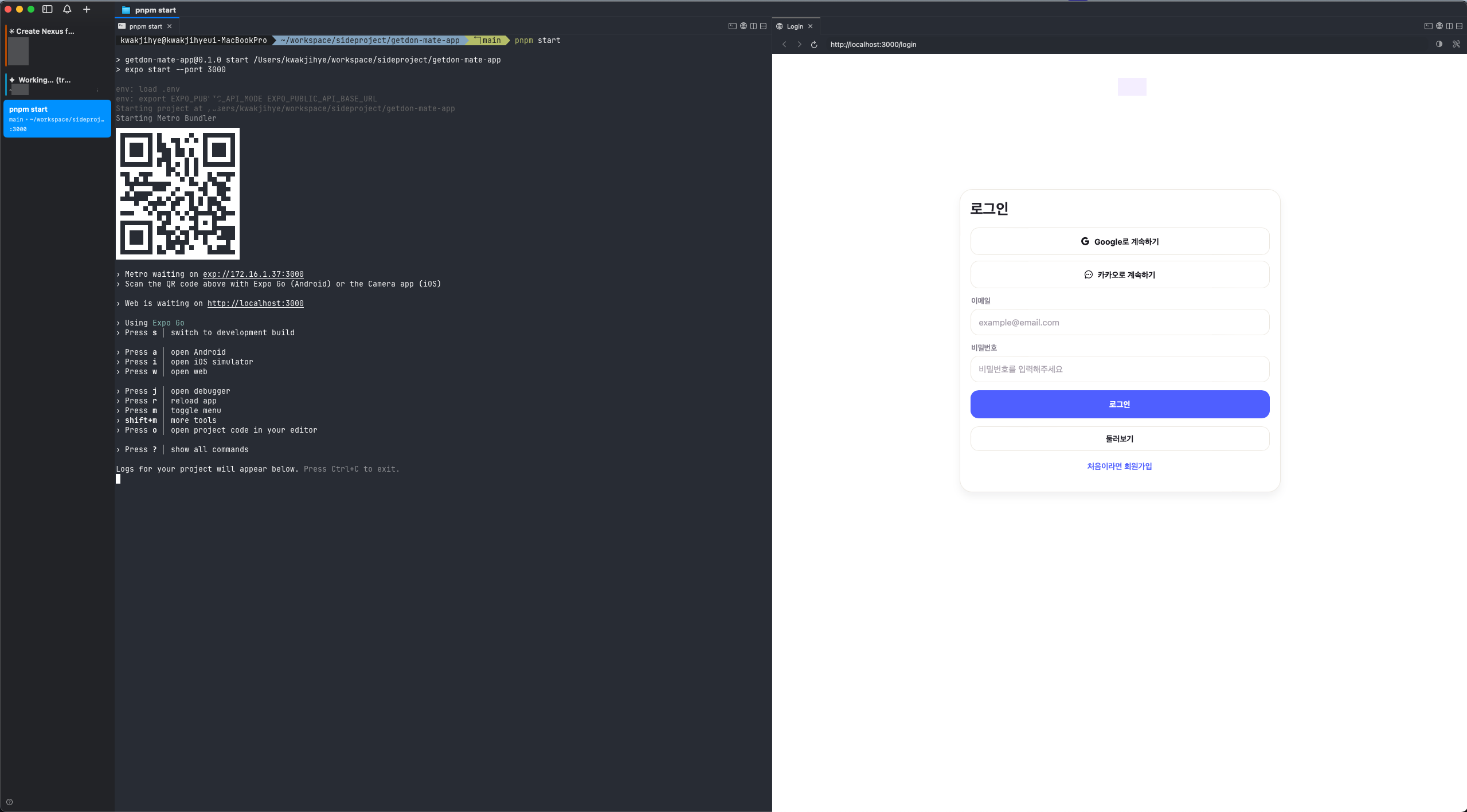
Task: Open the http://localhost:3000 link in terminal
Action: click(x=255, y=303)
